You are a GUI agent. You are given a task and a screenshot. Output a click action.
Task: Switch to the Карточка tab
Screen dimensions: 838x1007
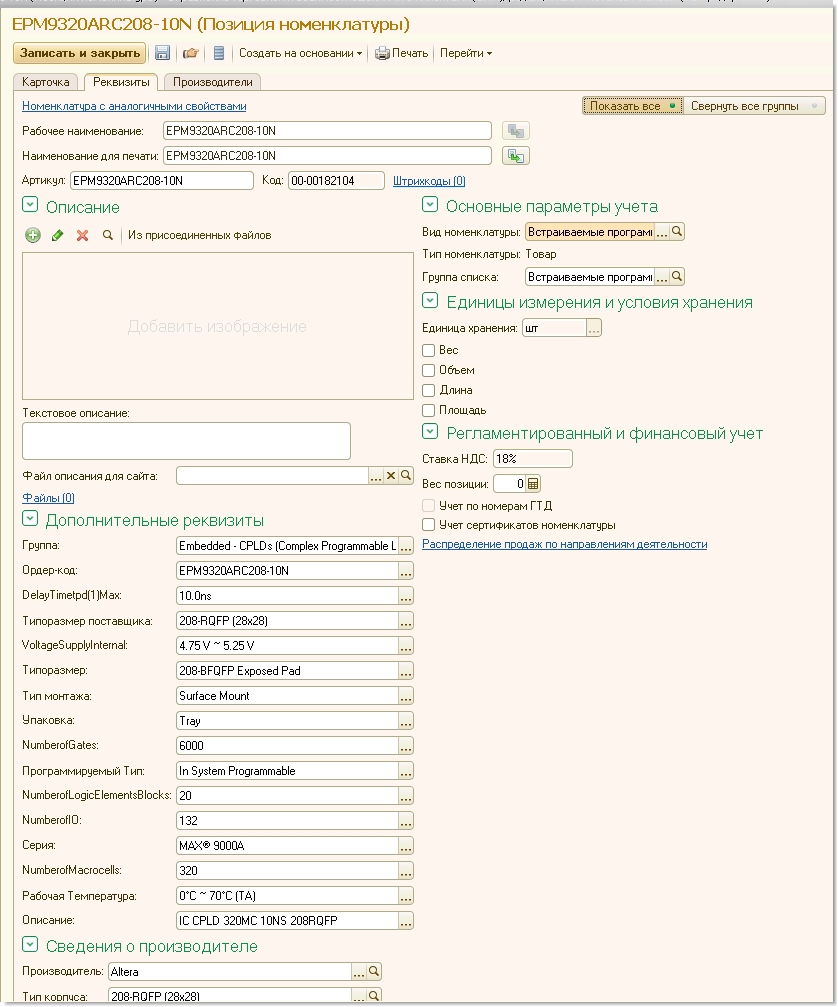tap(46, 82)
